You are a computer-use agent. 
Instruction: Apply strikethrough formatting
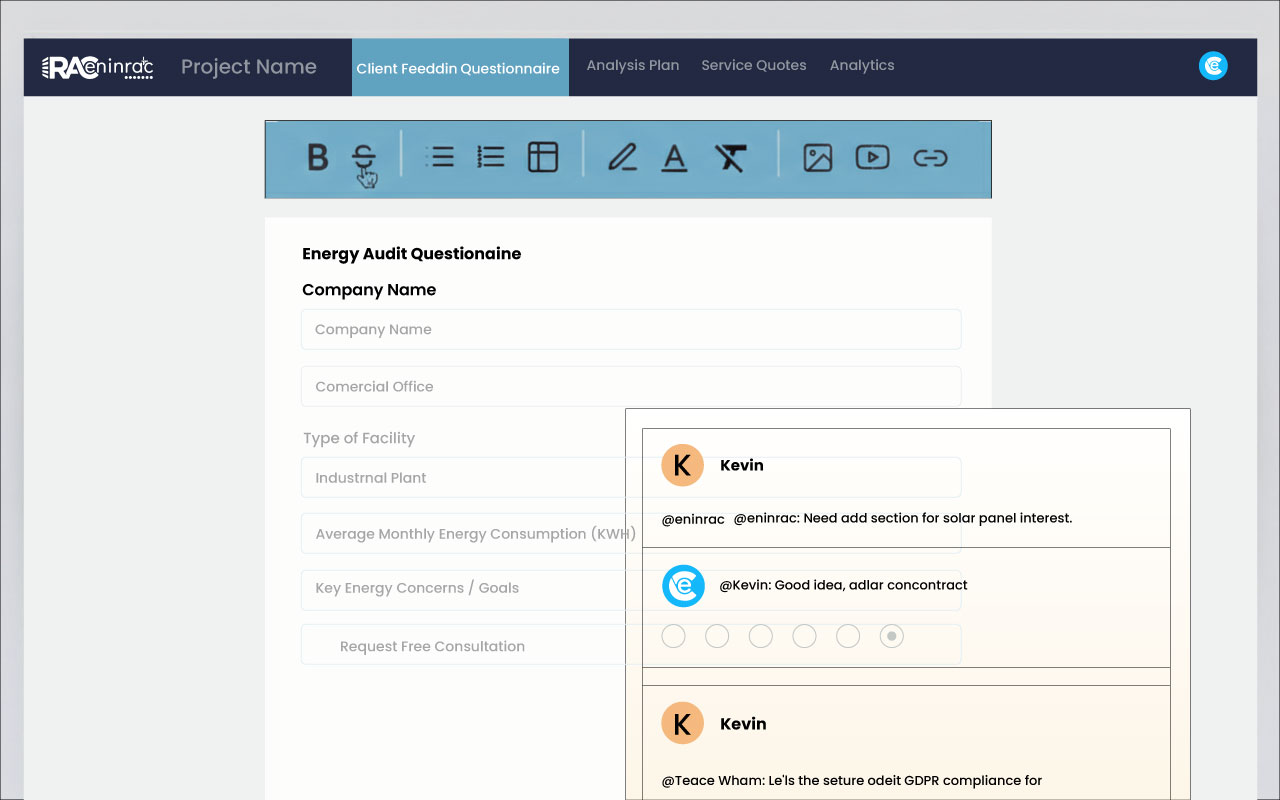click(364, 157)
